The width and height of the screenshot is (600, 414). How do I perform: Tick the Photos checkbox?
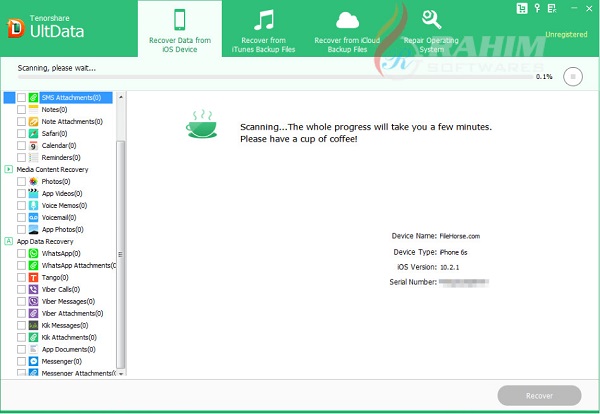[21, 181]
